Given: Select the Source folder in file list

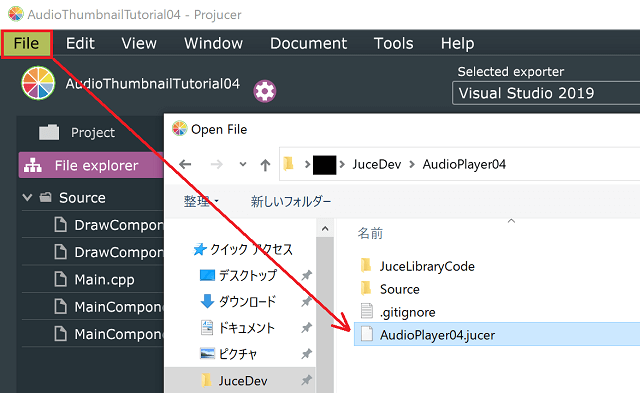Looking at the screenshot, I should pyautogui.click(x=400, y=289).
